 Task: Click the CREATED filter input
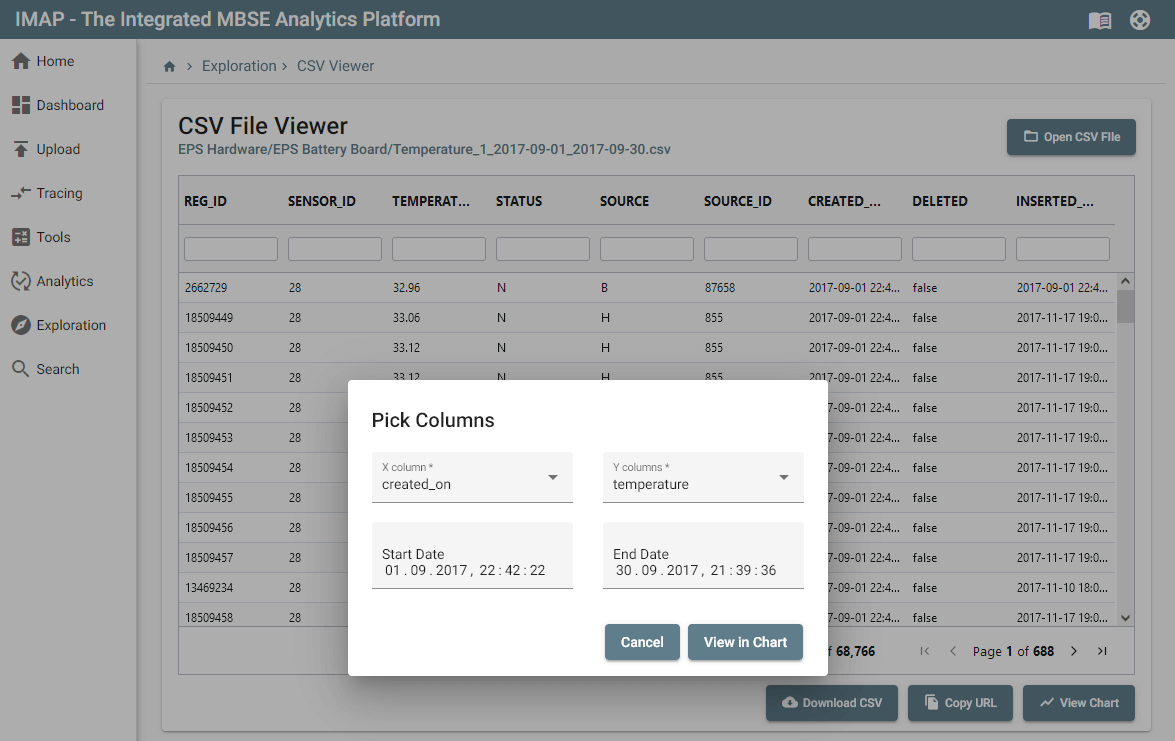(855, 249)
